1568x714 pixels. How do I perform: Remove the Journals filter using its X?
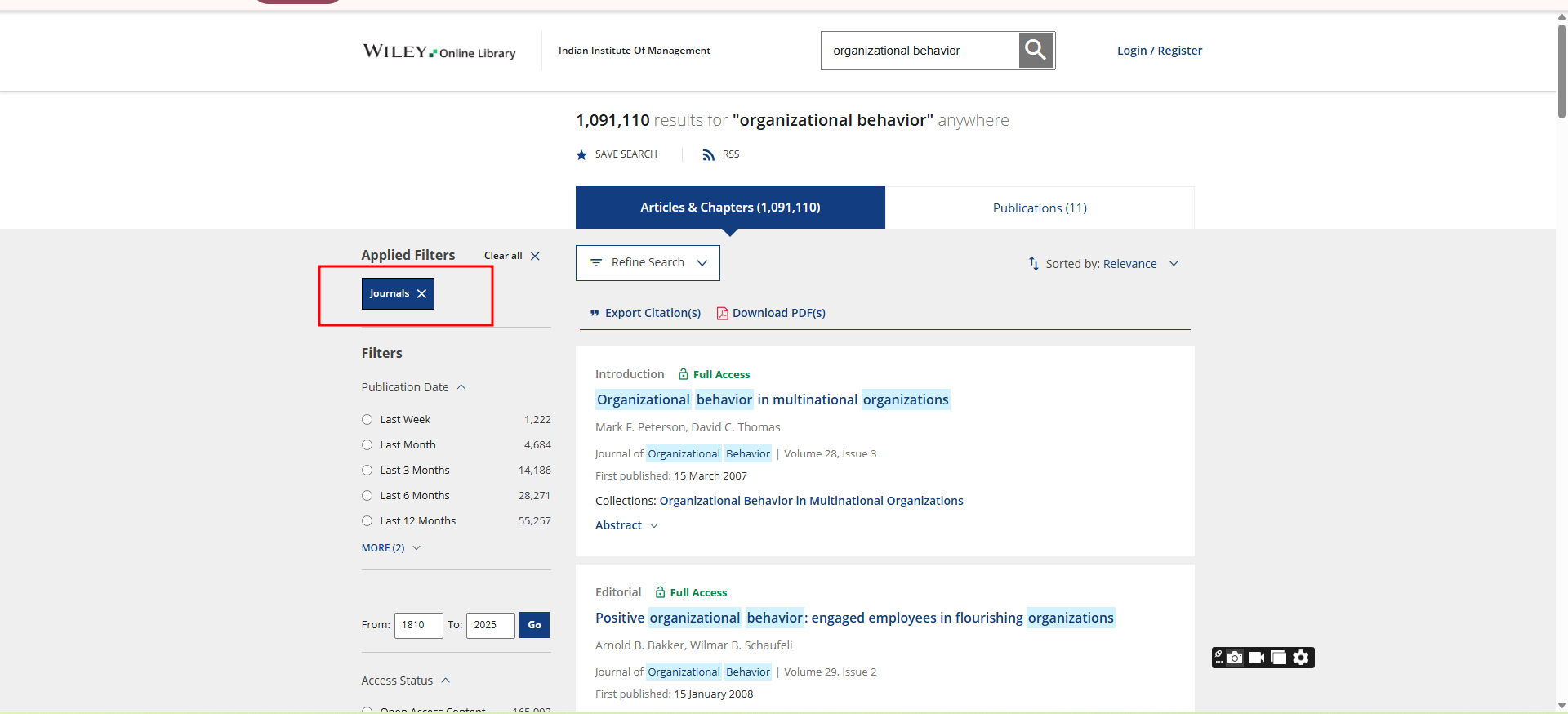click(421, 294)
